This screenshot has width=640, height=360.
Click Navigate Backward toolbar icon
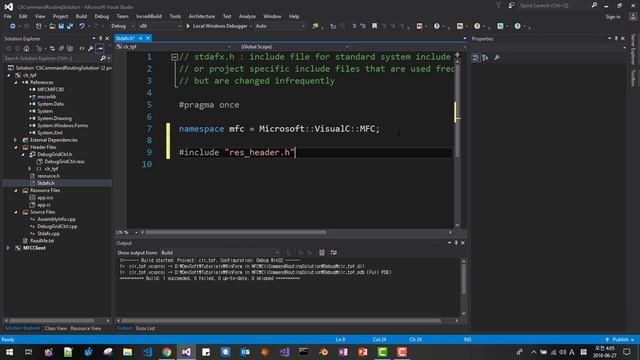pos(13,26)
